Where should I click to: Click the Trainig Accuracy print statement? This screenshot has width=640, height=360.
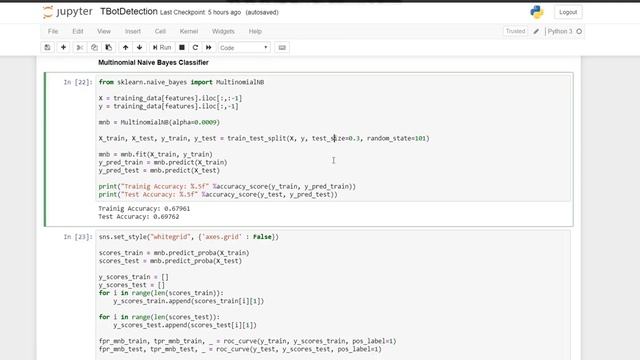(x=227, y=187)
